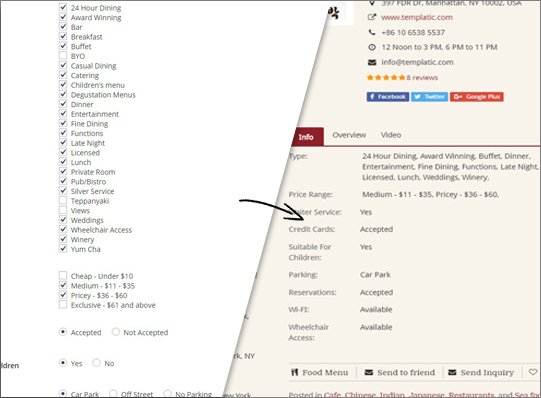Switch to the Overview tab
Viewport: 541px width, 398px height.
click(x=349, y=135)
